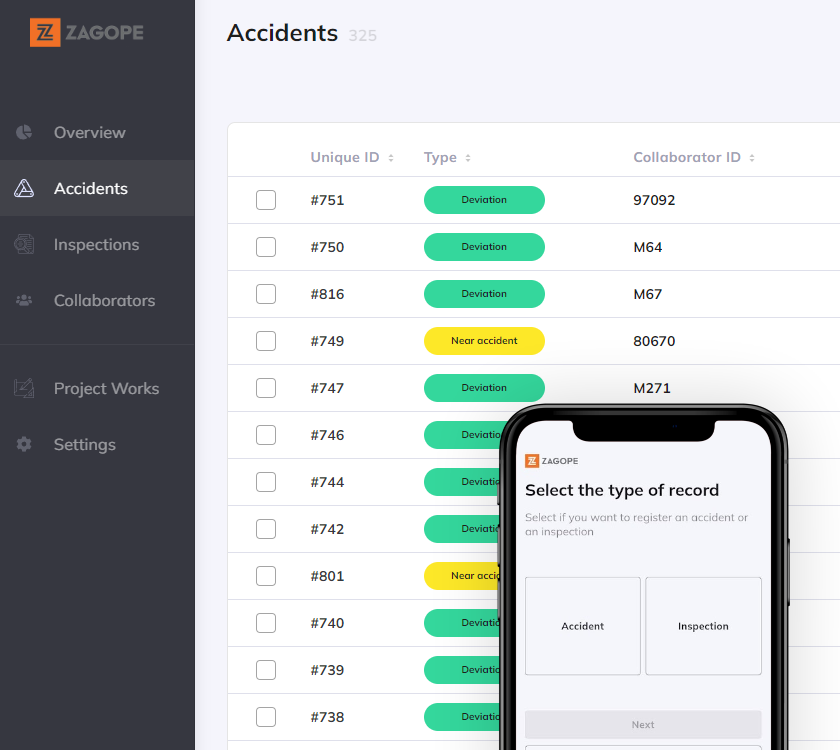The width and height of the screenshot is (840, 750).
Task: Click the Zagope logo in the sidebar
Action: [x=86, y=33]
